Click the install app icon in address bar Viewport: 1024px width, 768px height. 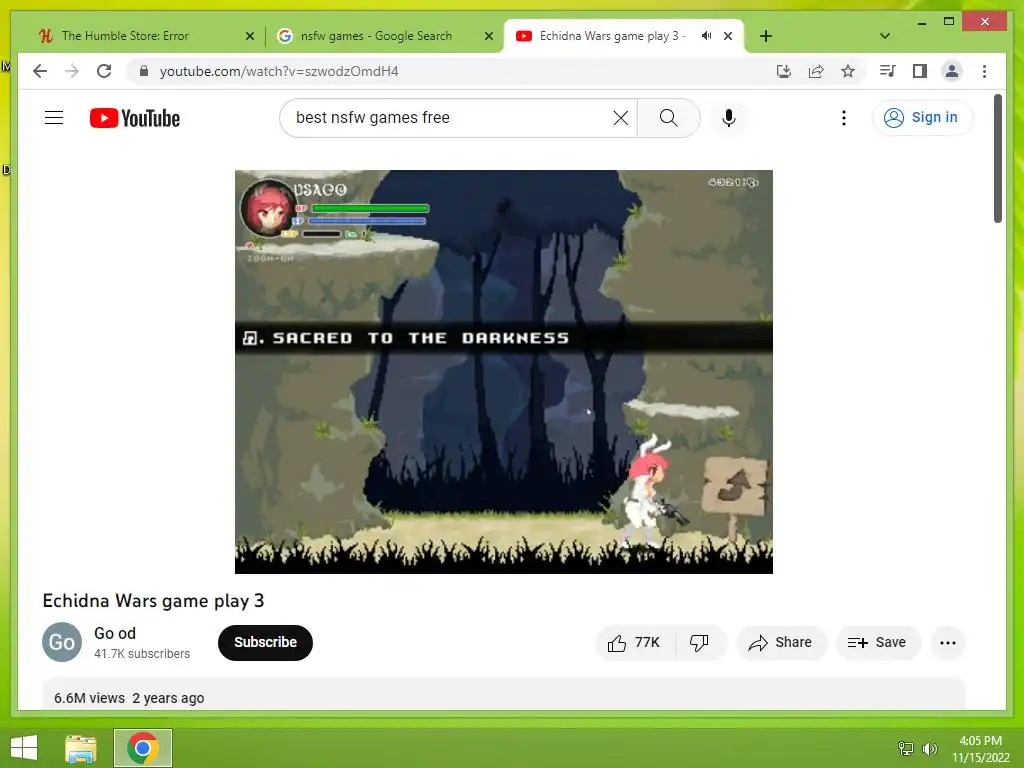784,71
